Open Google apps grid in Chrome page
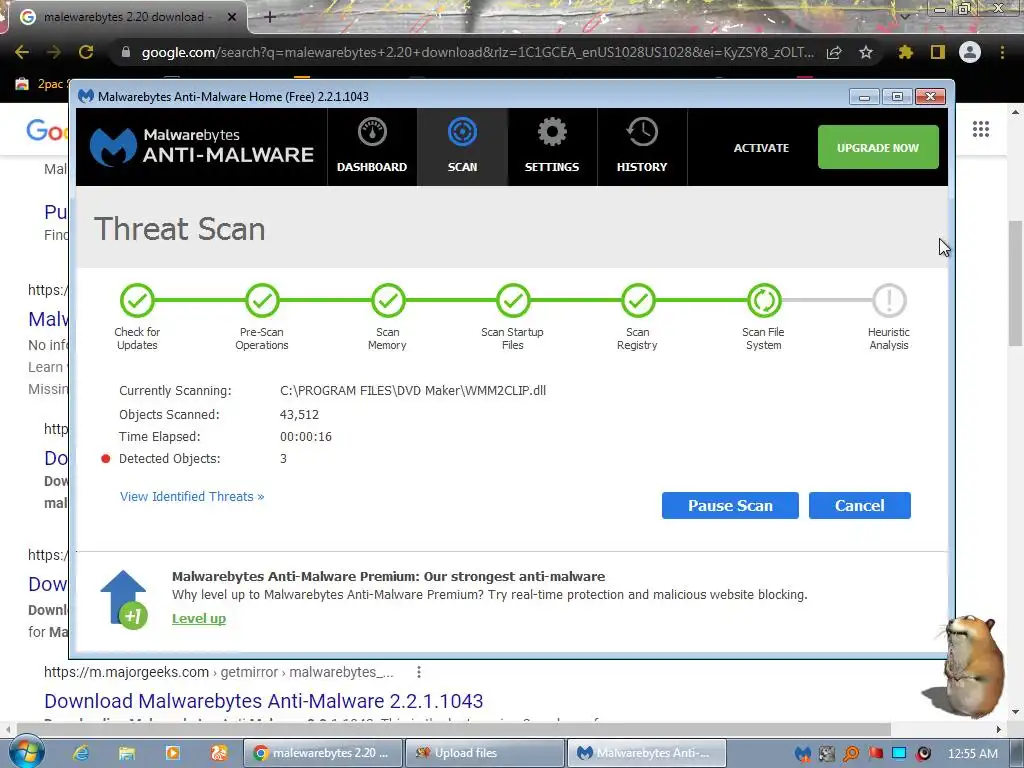This screenshot has width=1024, height=768. click(x=980, y=129)
